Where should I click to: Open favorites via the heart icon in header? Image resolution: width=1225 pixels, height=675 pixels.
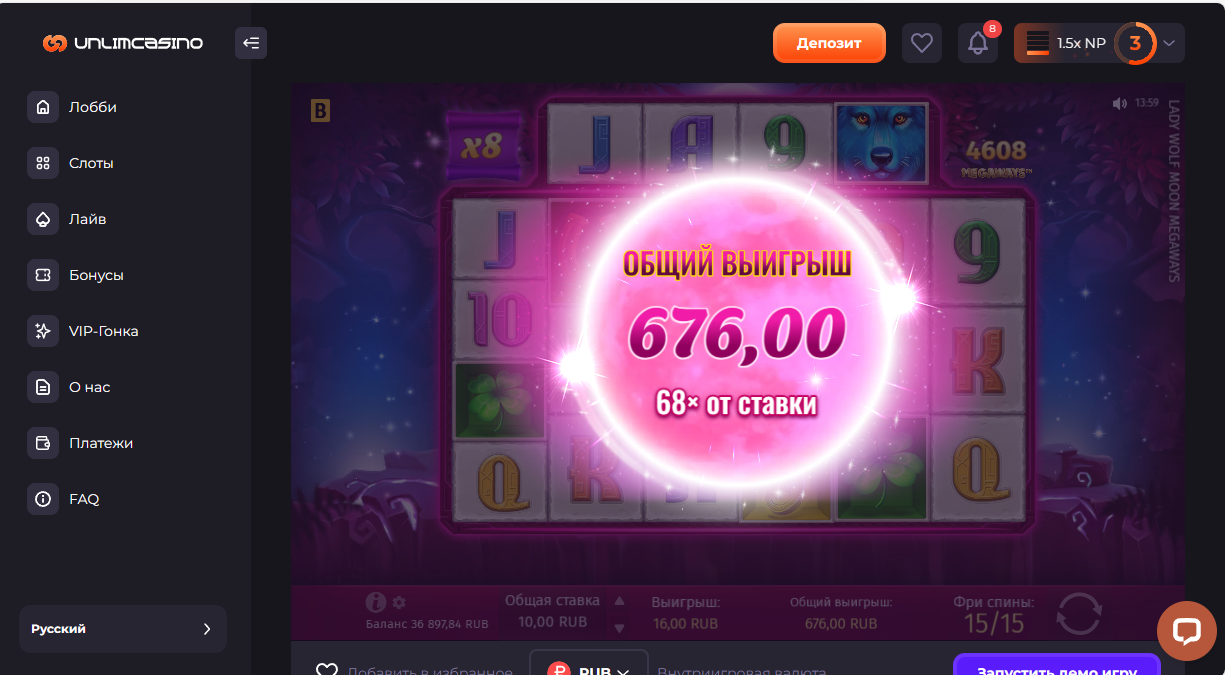pos(922,43)
